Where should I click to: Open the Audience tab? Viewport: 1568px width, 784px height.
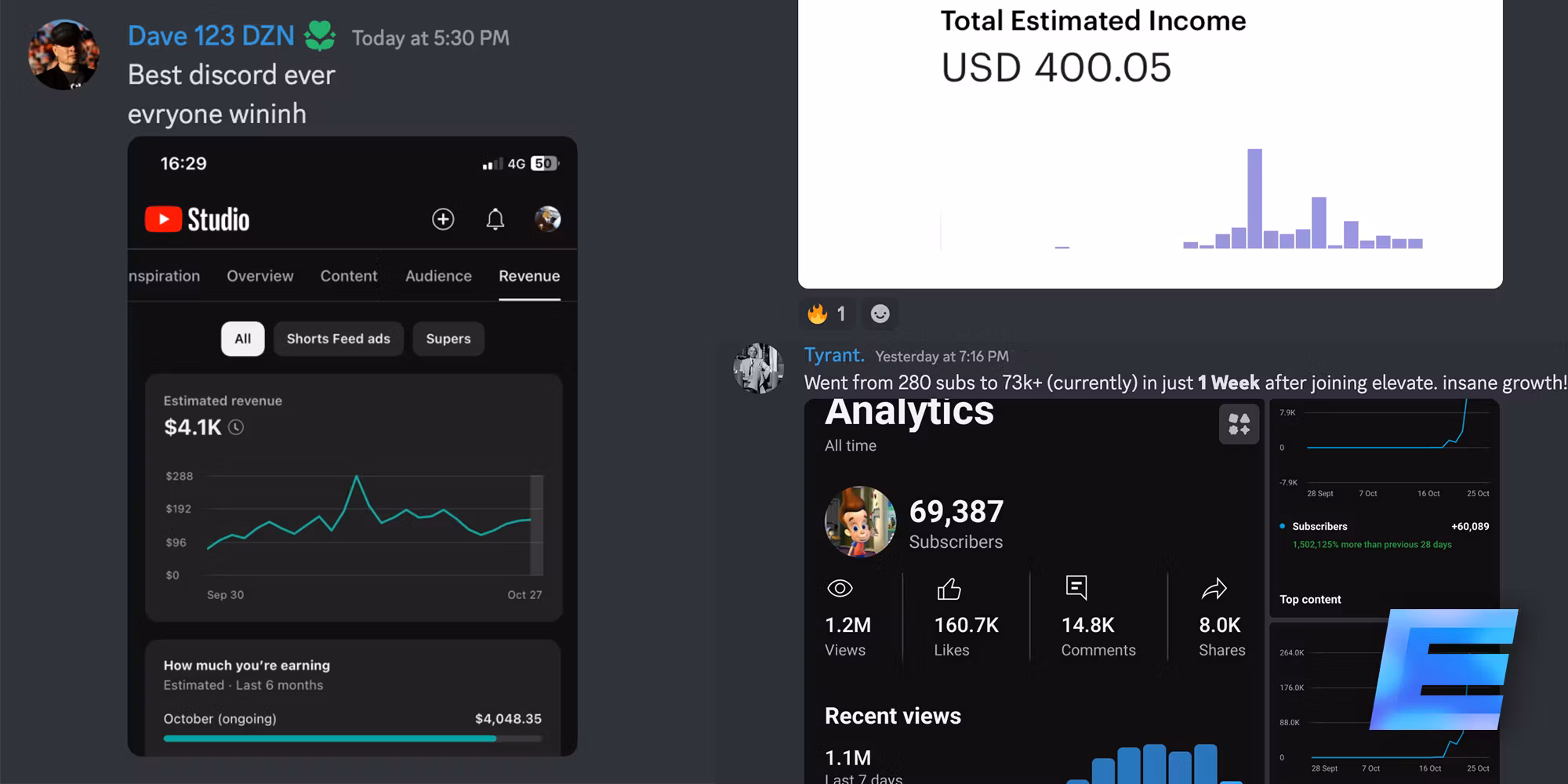(x=438, y=276)
